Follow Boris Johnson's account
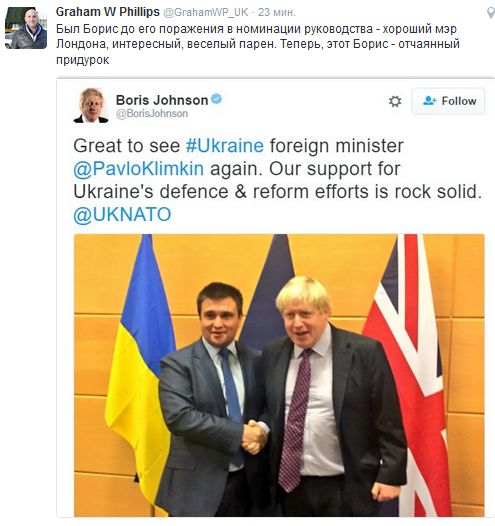Viewport: 495px width, 526px height. pos(448,101)
